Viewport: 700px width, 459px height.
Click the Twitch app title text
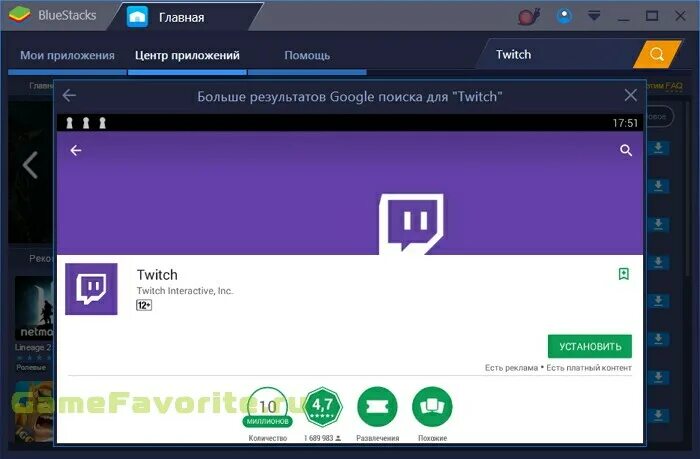coord(157,275)
